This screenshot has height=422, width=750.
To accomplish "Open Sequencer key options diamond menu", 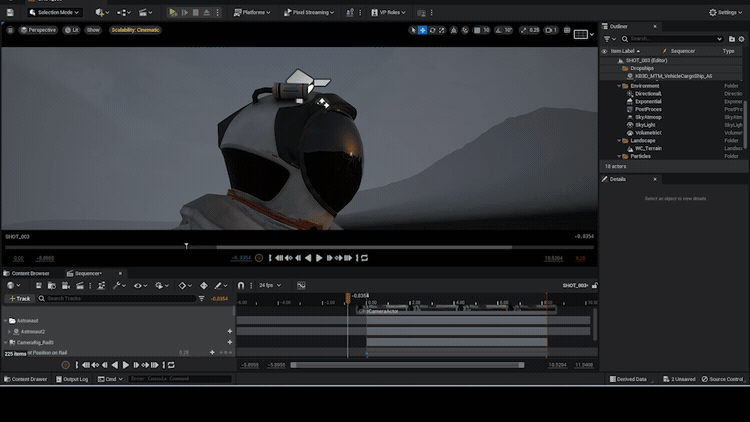I will point(185,286).
